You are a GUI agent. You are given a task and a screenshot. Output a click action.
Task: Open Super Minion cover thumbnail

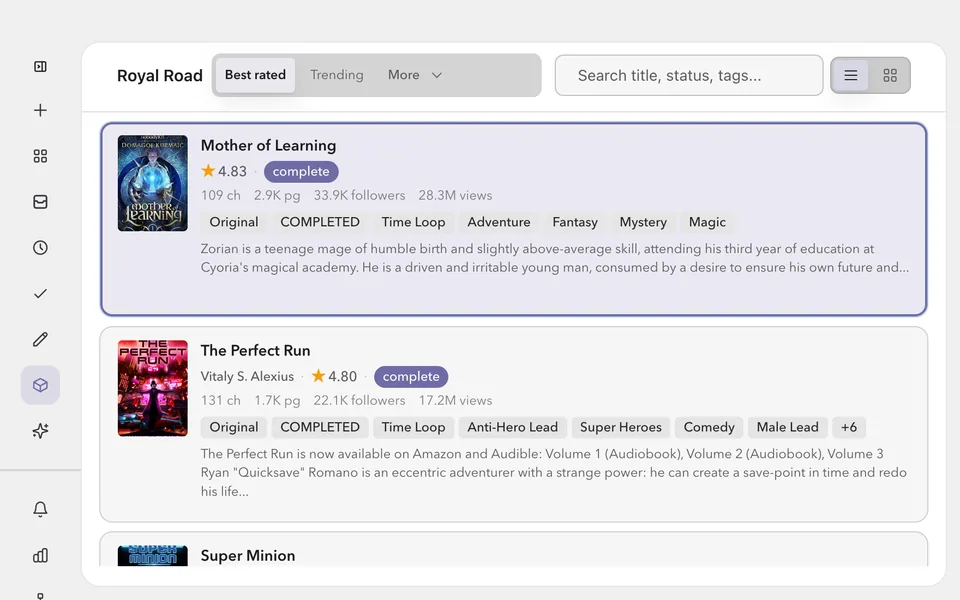tap(152, 556)
